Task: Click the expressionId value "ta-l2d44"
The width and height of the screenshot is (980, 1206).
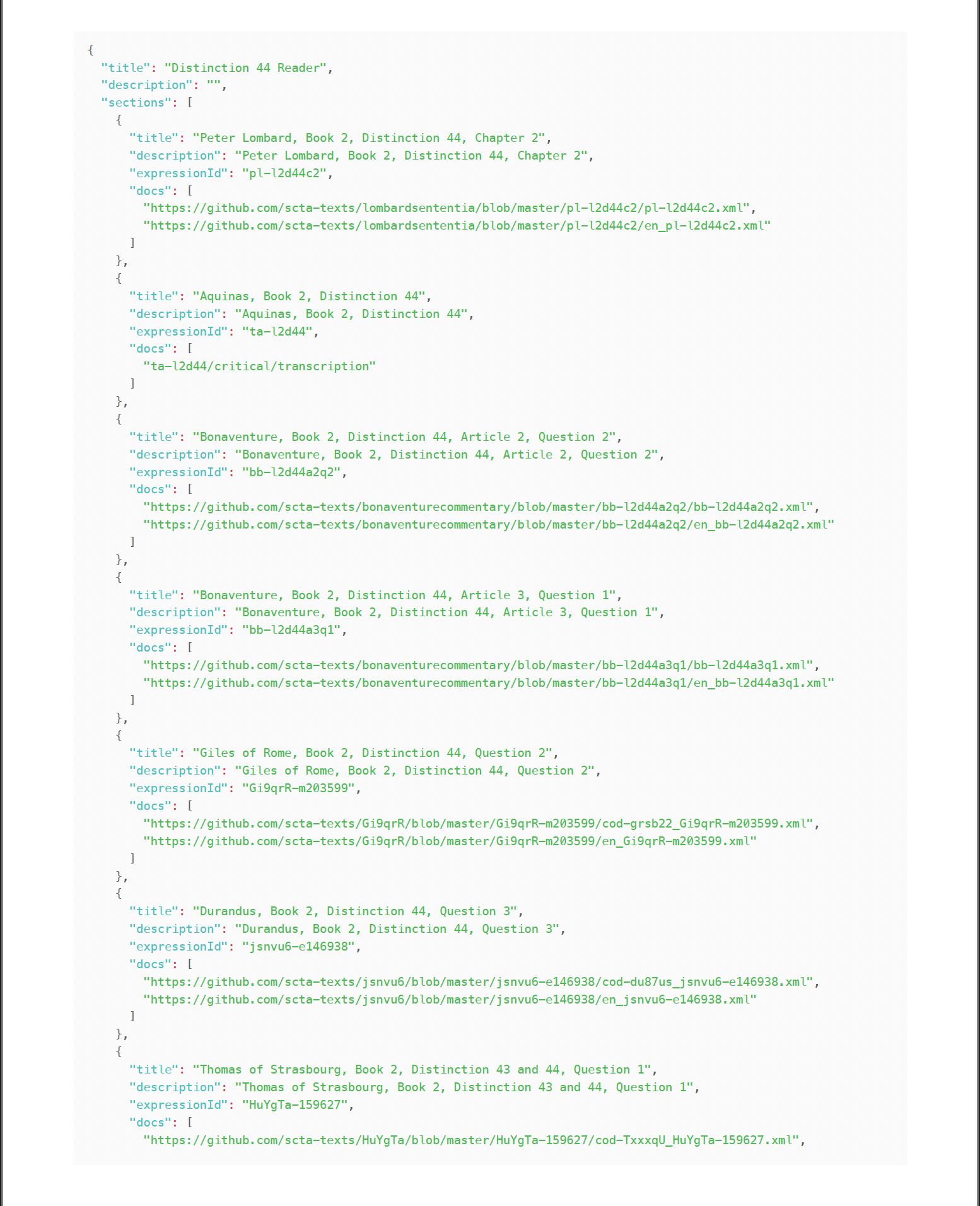Action: coord(277,332)
